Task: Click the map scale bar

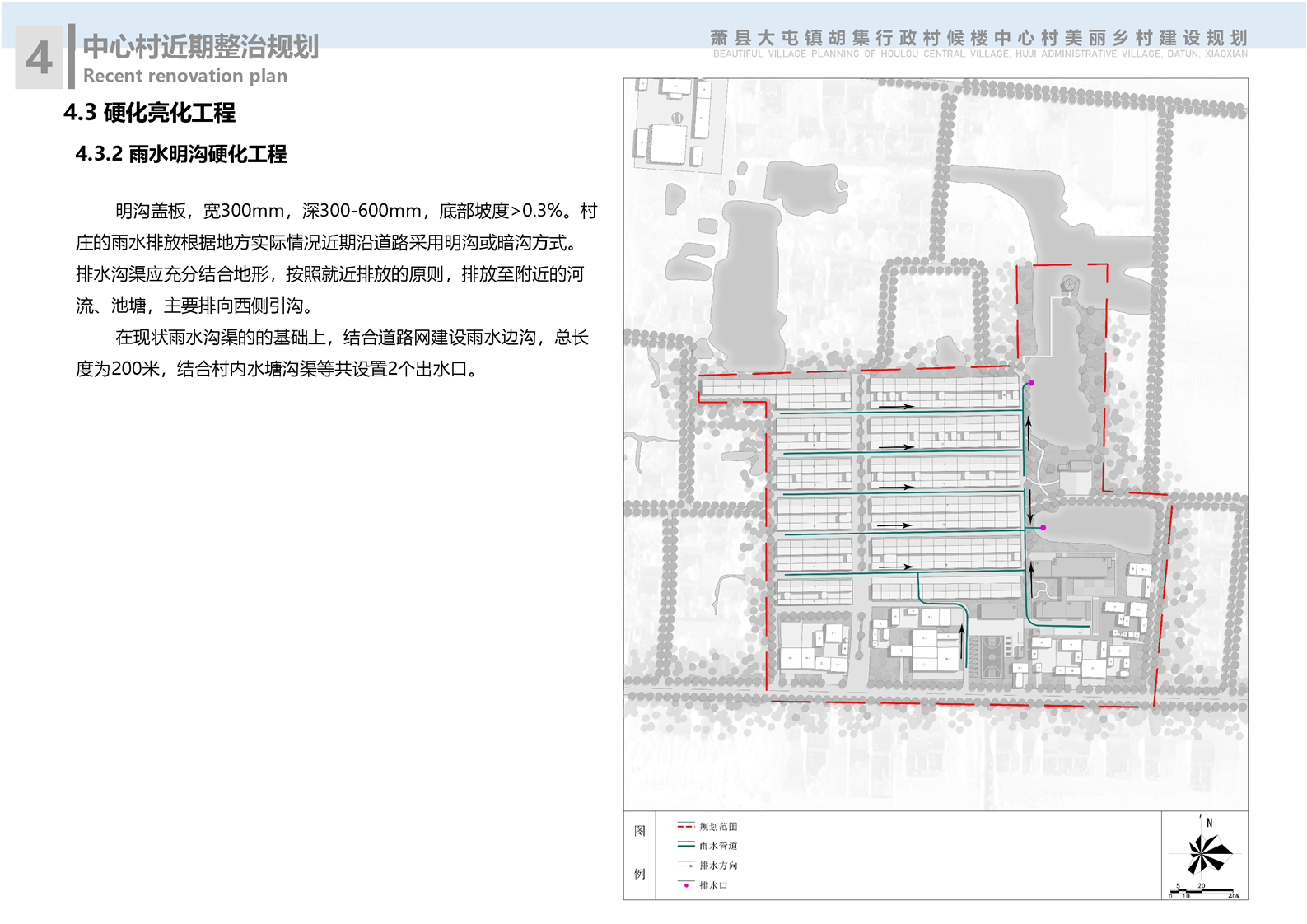Action: [x=1204, y=892]
